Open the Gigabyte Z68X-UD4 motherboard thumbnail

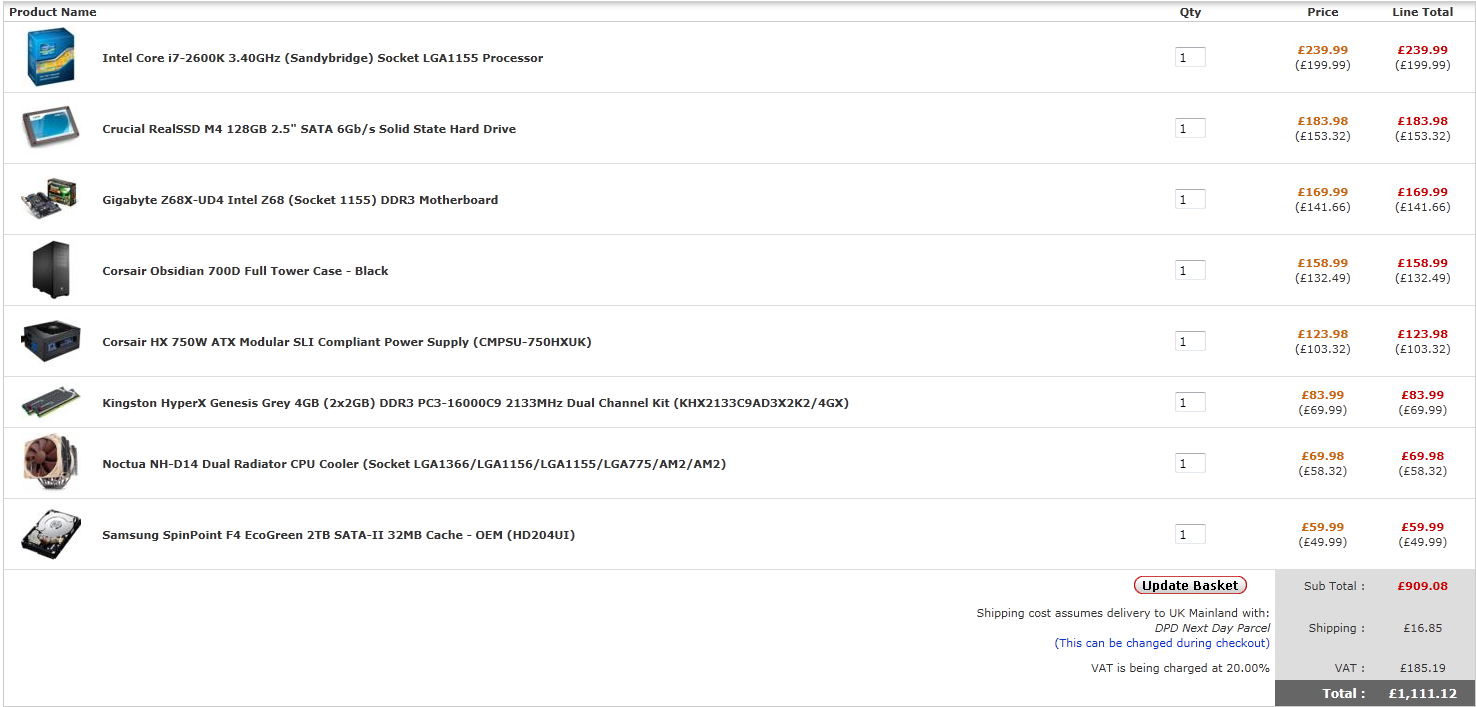coord(50,199)
